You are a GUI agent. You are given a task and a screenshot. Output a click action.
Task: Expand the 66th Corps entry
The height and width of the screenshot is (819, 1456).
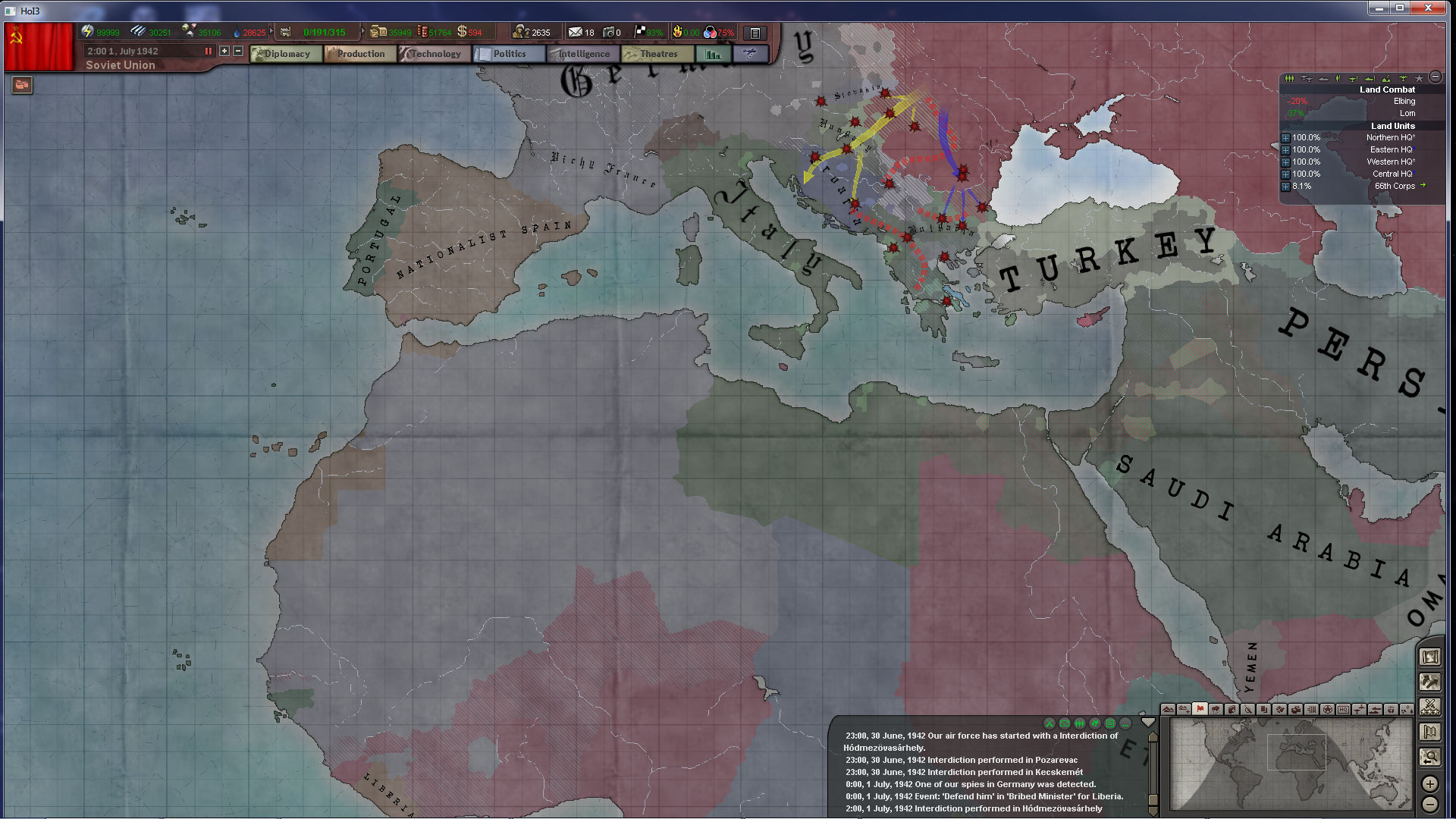tap(1285, 187)
